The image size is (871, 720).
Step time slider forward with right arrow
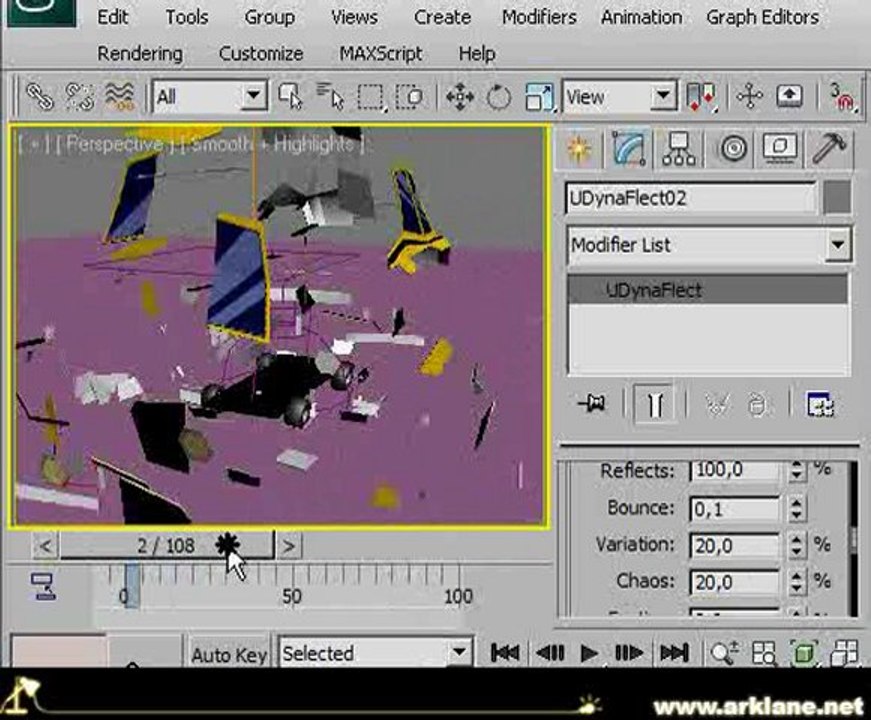point(289,546)
